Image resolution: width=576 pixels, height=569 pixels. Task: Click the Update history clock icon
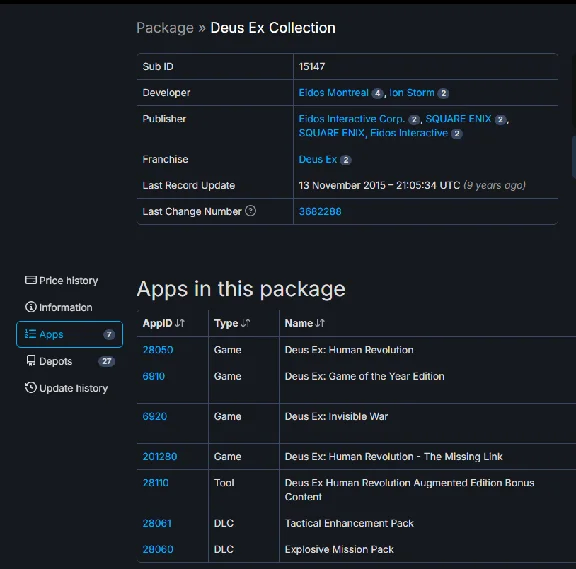point(30,388)
